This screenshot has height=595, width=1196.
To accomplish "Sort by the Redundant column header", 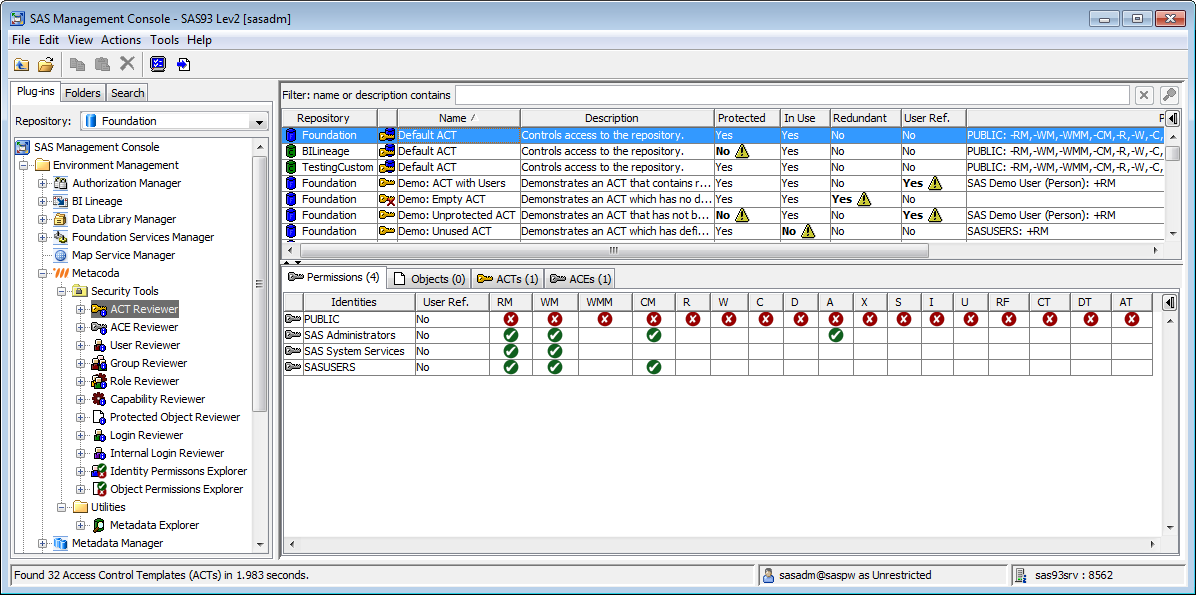I will click(x=865, y=118).
